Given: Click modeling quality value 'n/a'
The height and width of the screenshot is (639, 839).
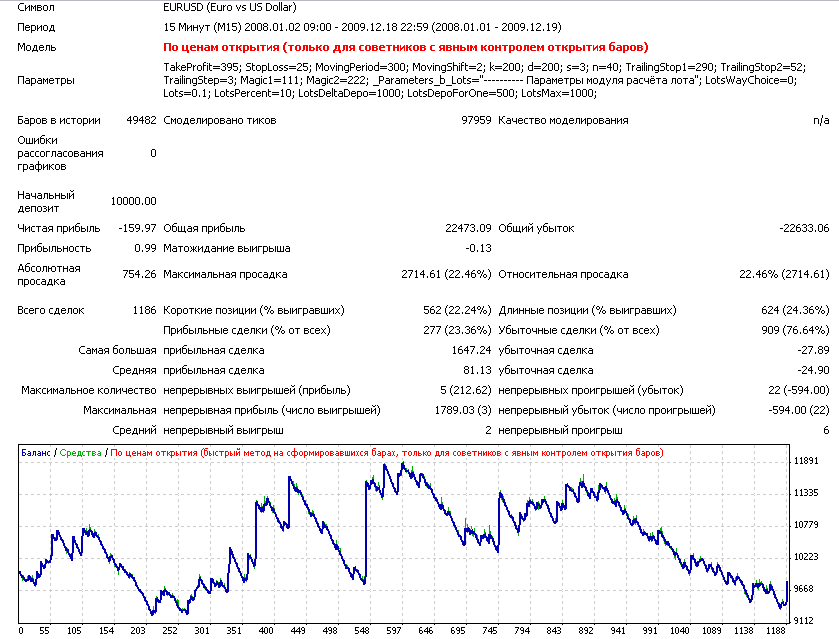Looking at the screenshot, I should [821, 120].
